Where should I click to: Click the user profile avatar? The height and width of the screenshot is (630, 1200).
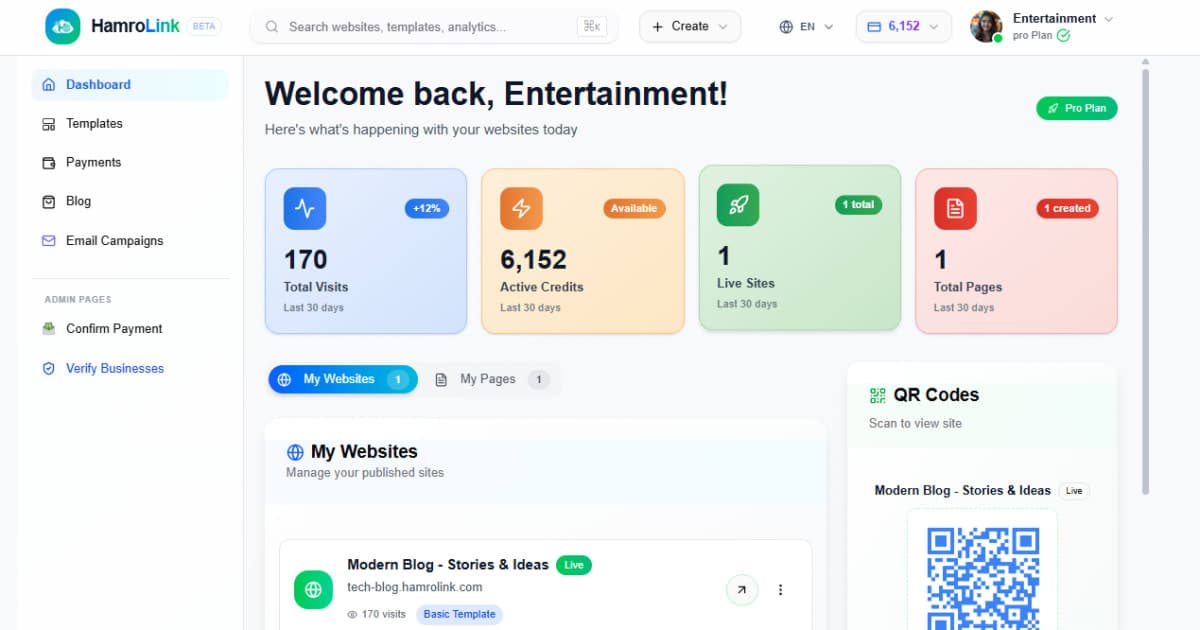coord(986,27)
